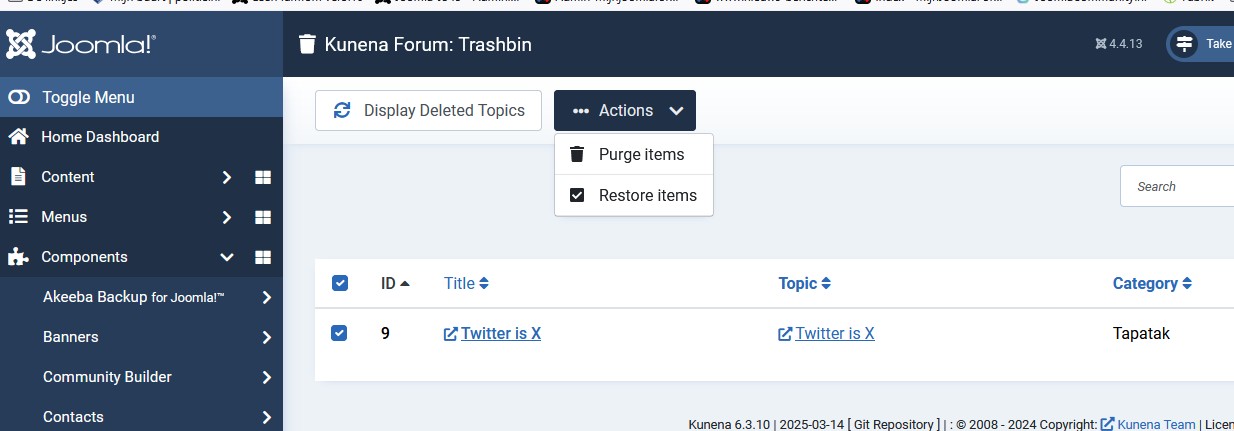Uncheck the row 9 checkbox
The width and height of the screenshot is (1234, 431).
tap(339, 333)
